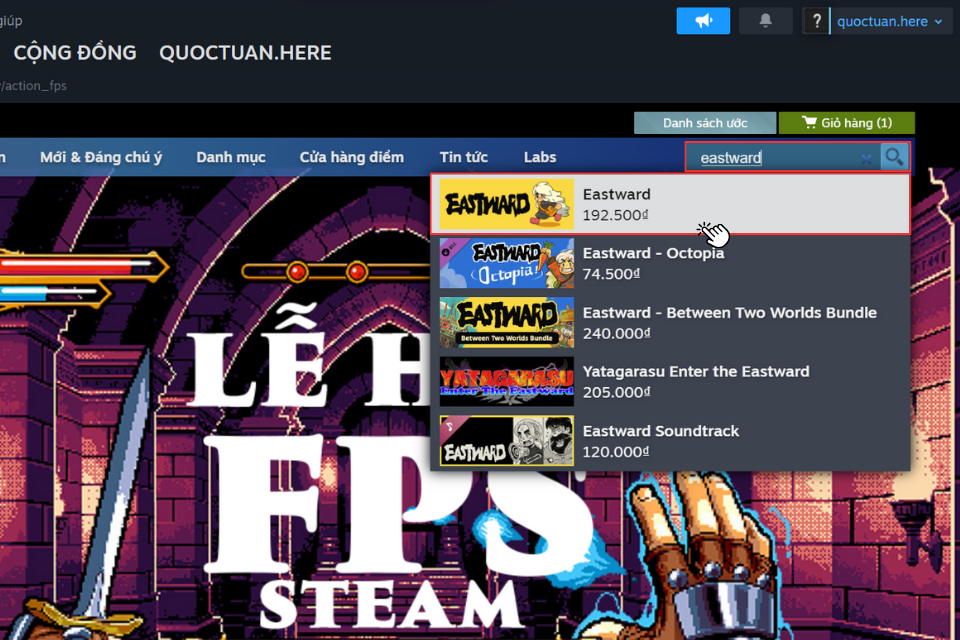
Task: Click the Eastward game thumbnail image
Action: click(507, 204)
